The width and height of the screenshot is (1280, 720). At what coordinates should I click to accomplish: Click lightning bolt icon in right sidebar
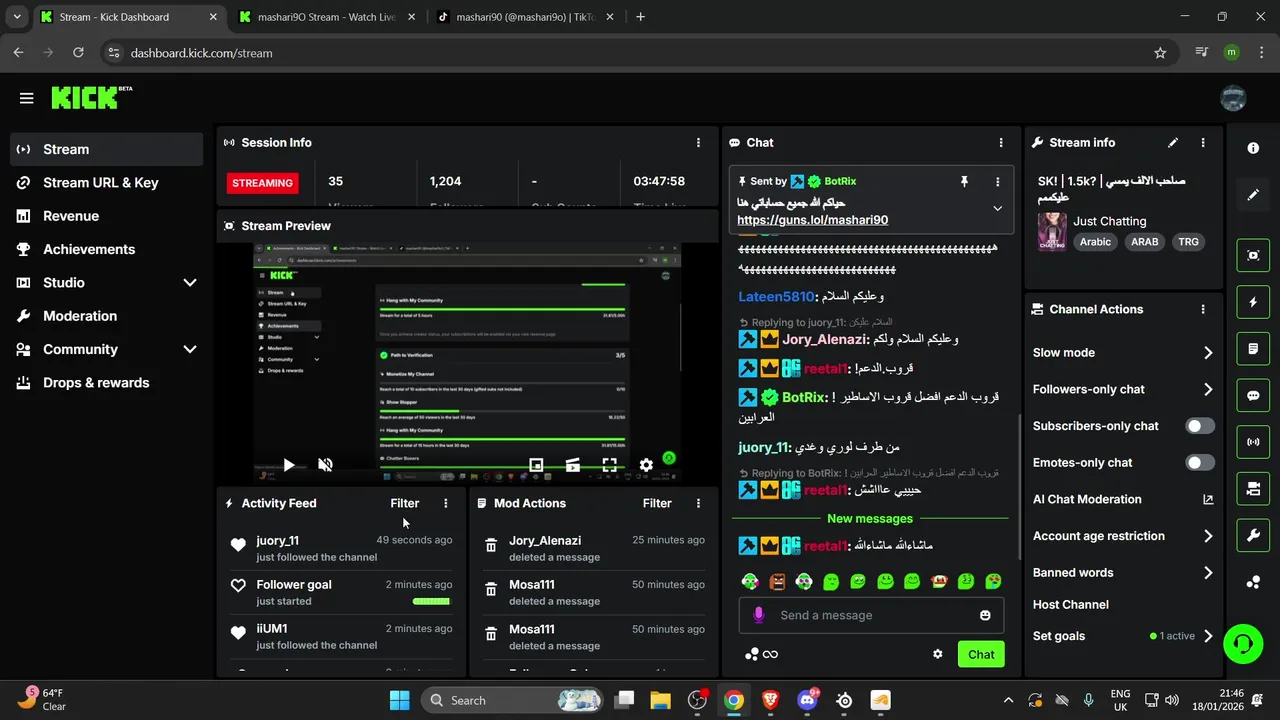[1253, 301]
